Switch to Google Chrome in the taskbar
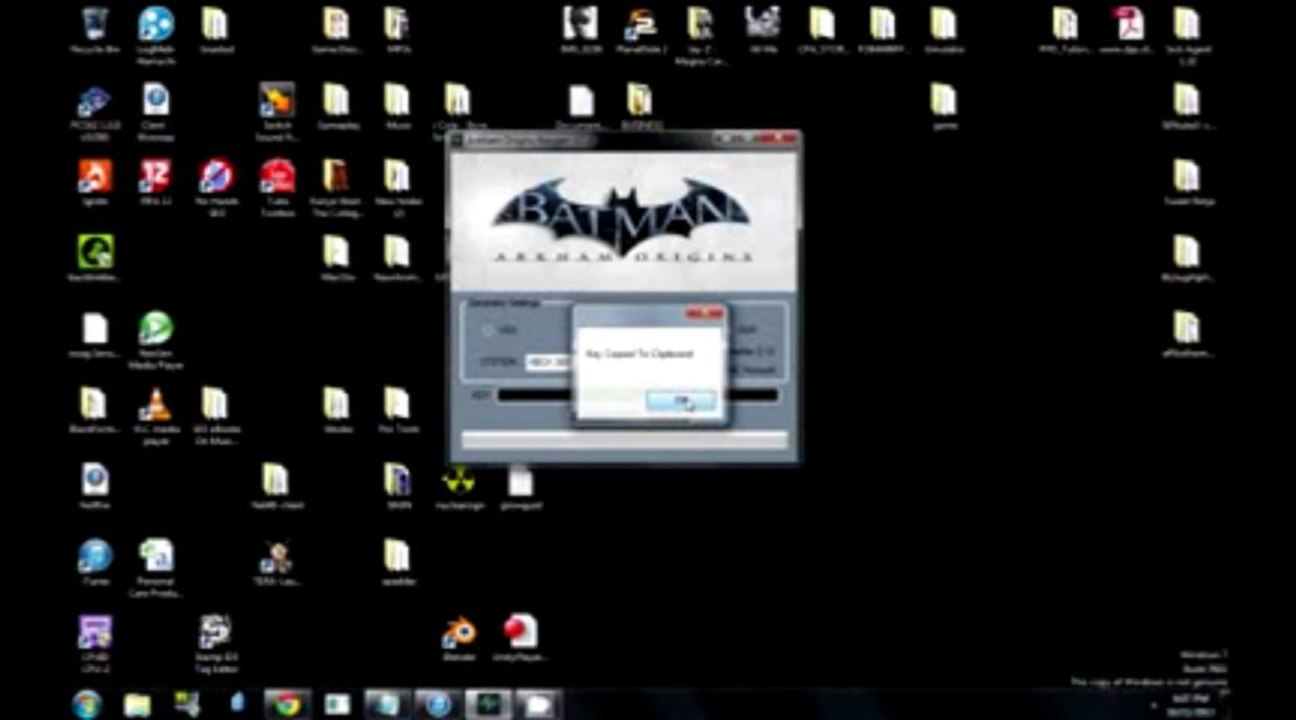This screenshot has height=720, width=1296. [287, 704]
